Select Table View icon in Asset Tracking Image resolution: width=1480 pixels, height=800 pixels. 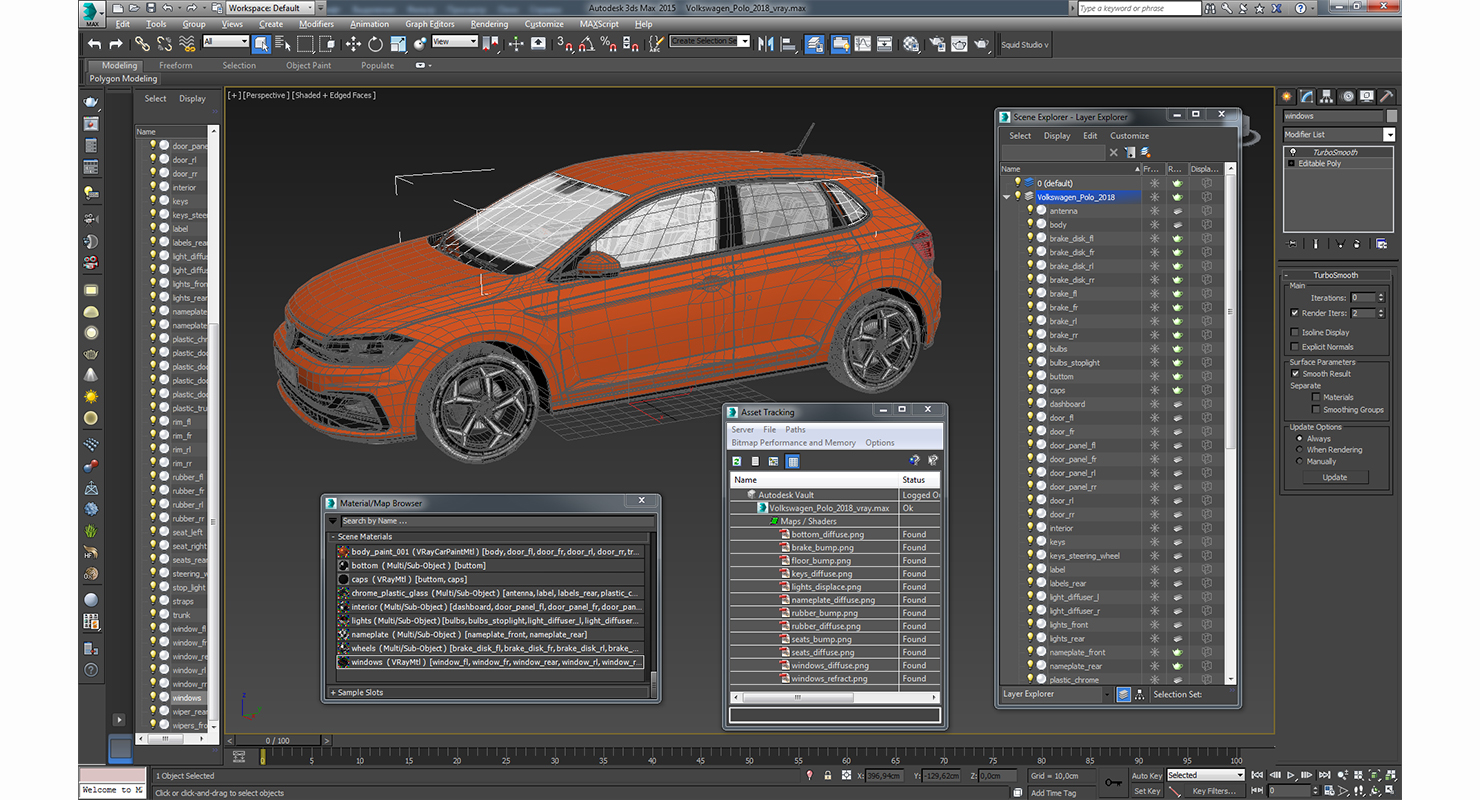792,461
